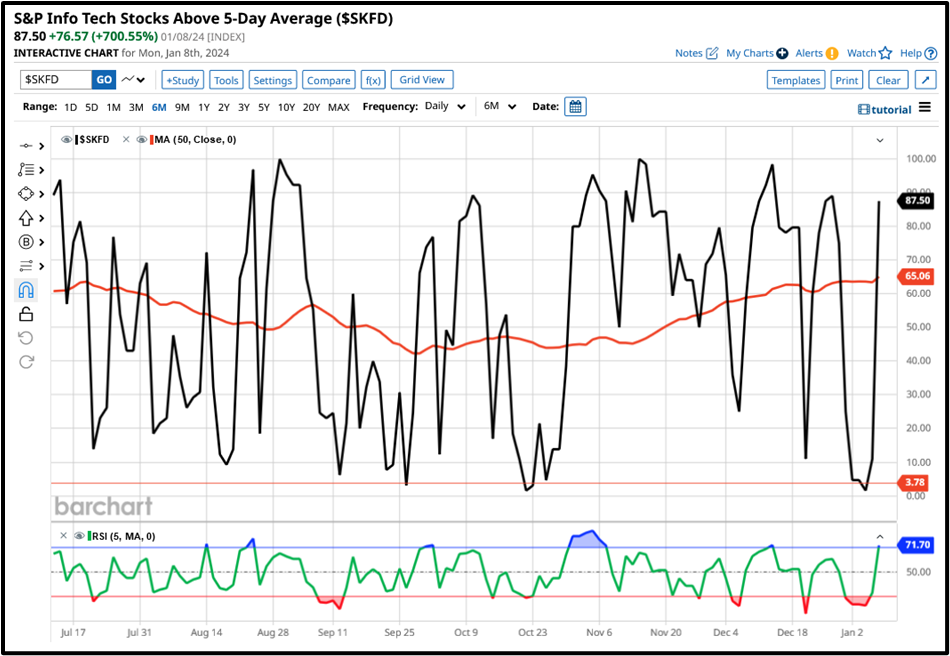Viewport: 950px width, 656px height.
Task: Select the up-arrow annotation tool
Action: 26,218
